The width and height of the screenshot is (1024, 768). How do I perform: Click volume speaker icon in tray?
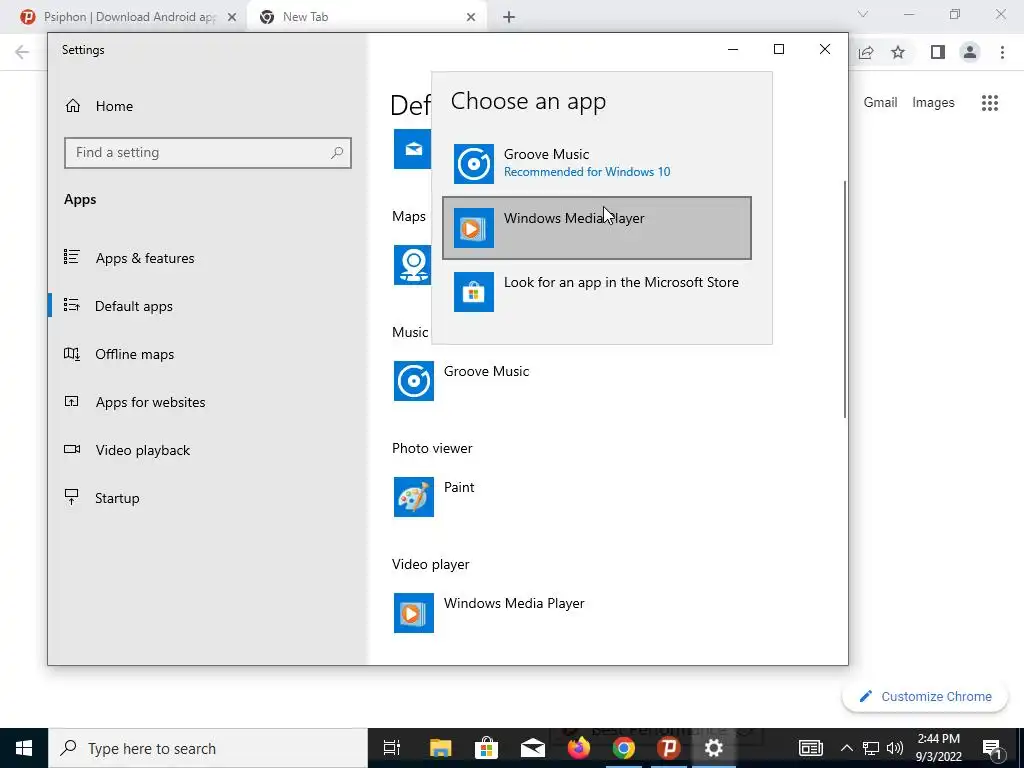coord(895,748)
